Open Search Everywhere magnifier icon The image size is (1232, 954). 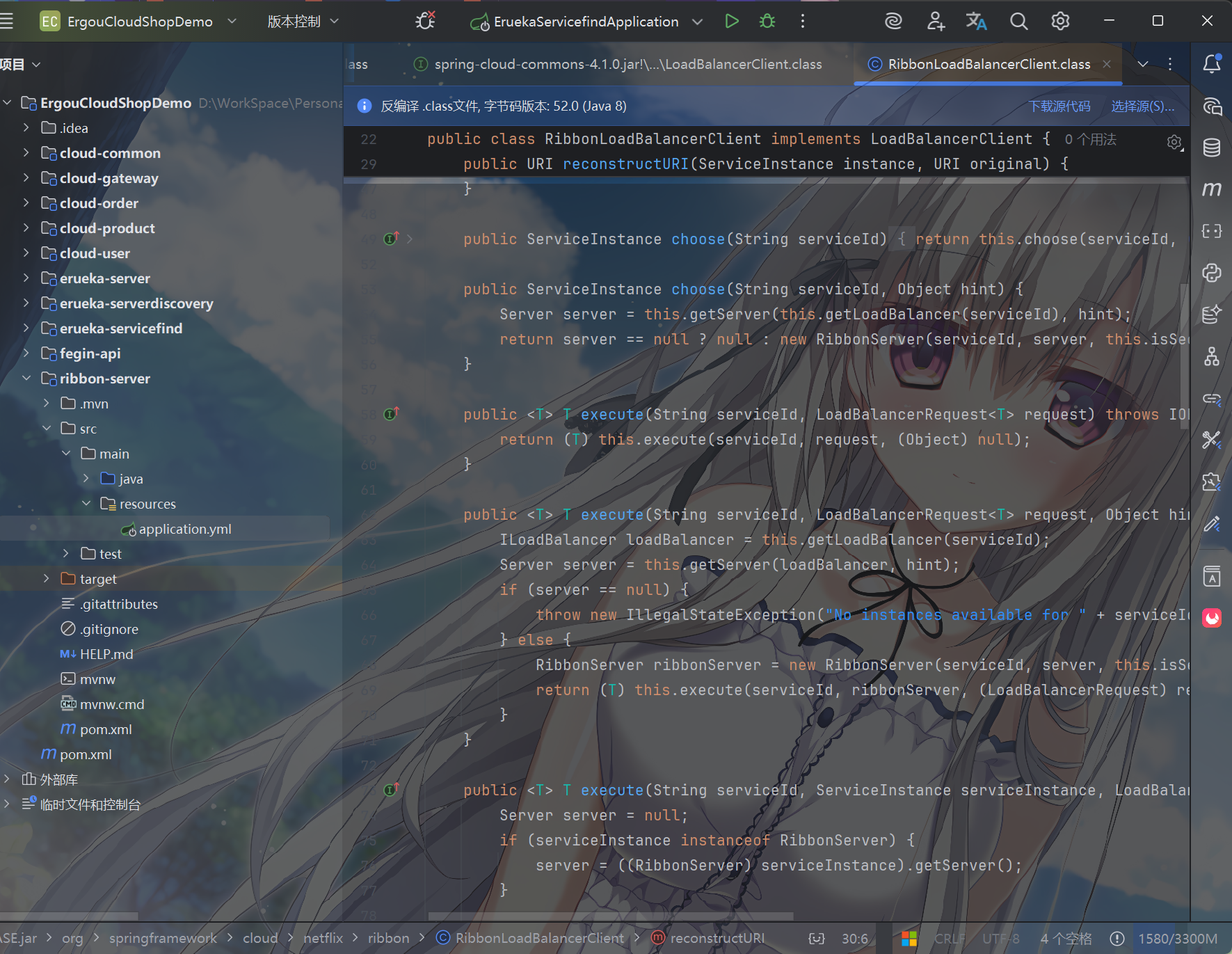click(x=1018, y=22)
